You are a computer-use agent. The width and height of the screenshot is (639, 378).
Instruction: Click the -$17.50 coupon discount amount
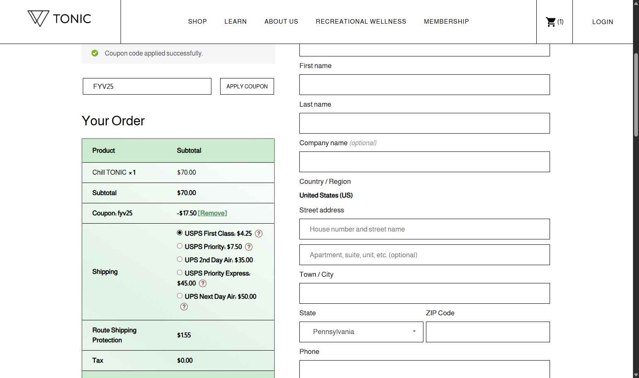coord(187,213)
